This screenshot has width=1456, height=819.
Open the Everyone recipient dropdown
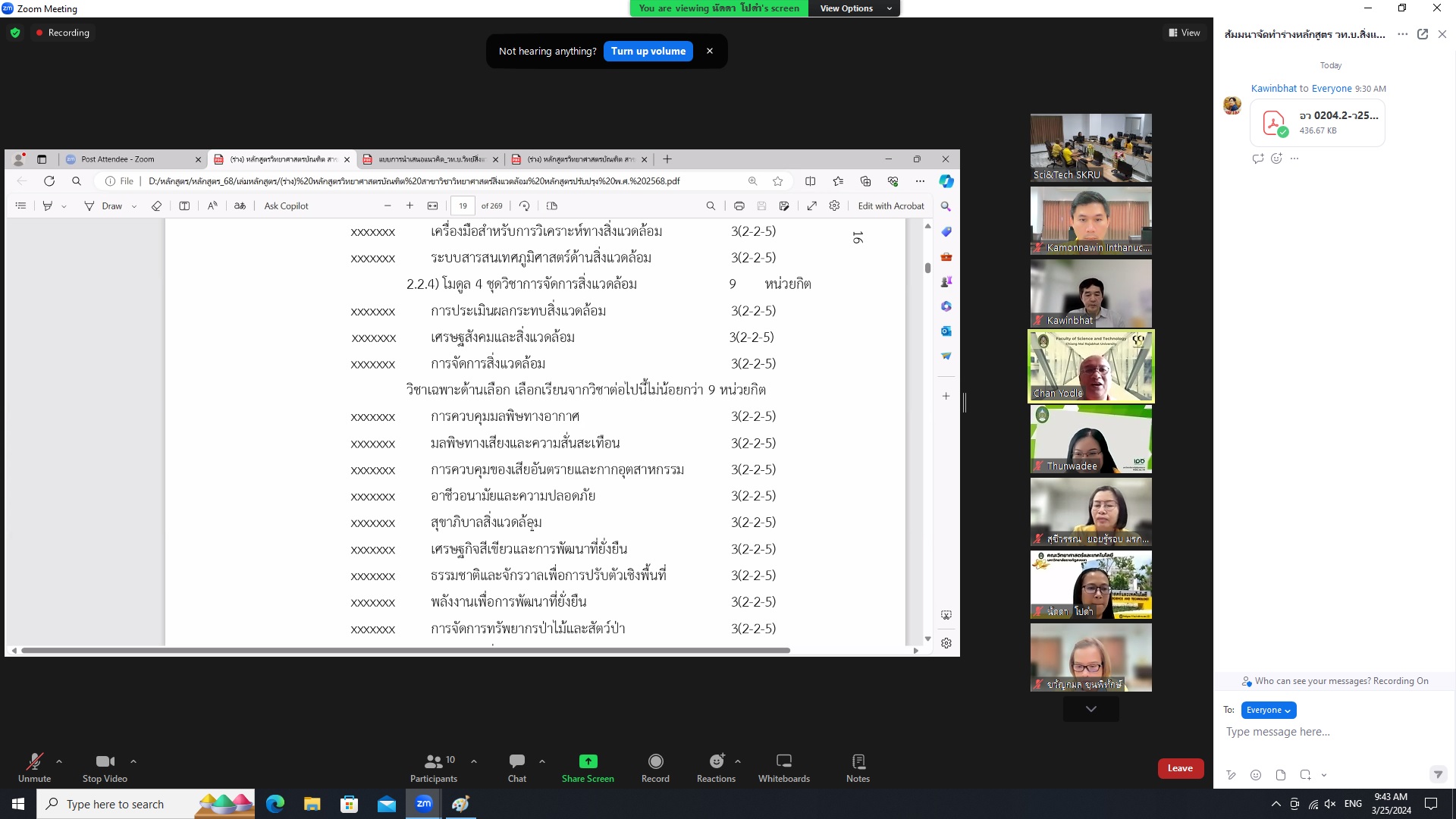click(x=1269, y=710)
